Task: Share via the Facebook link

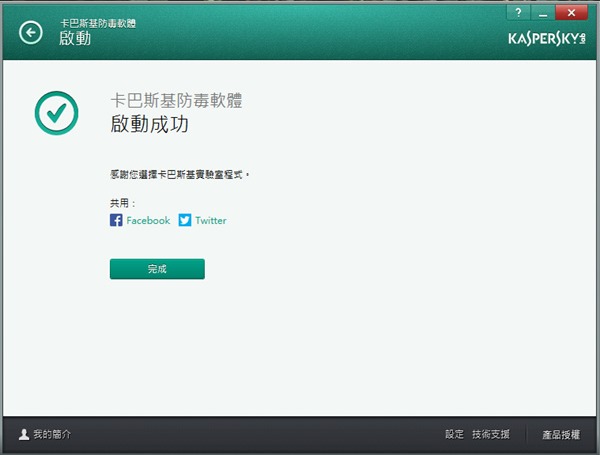Action: click(148, 220)
